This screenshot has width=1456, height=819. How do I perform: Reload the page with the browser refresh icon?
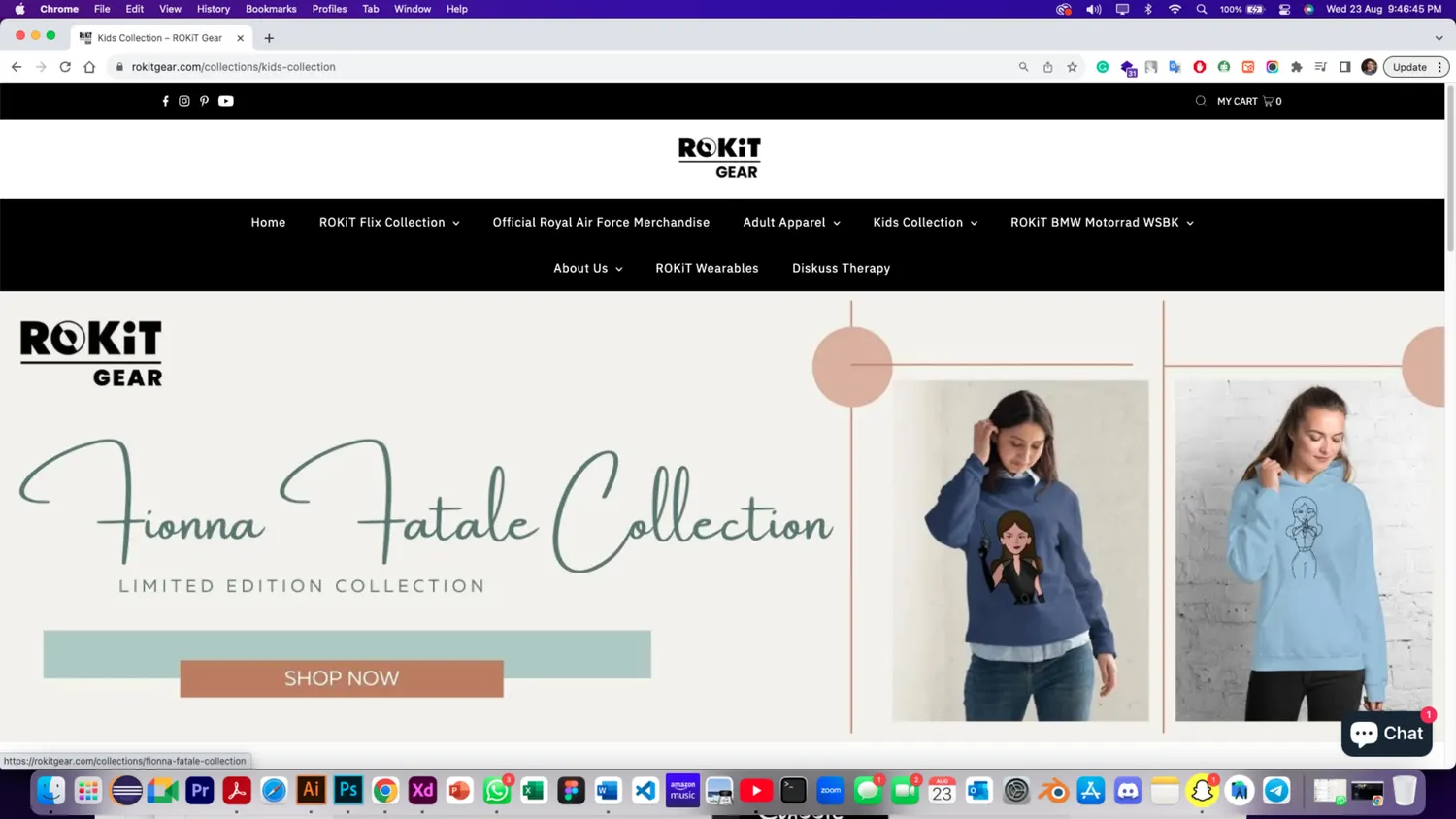point(65,67)
